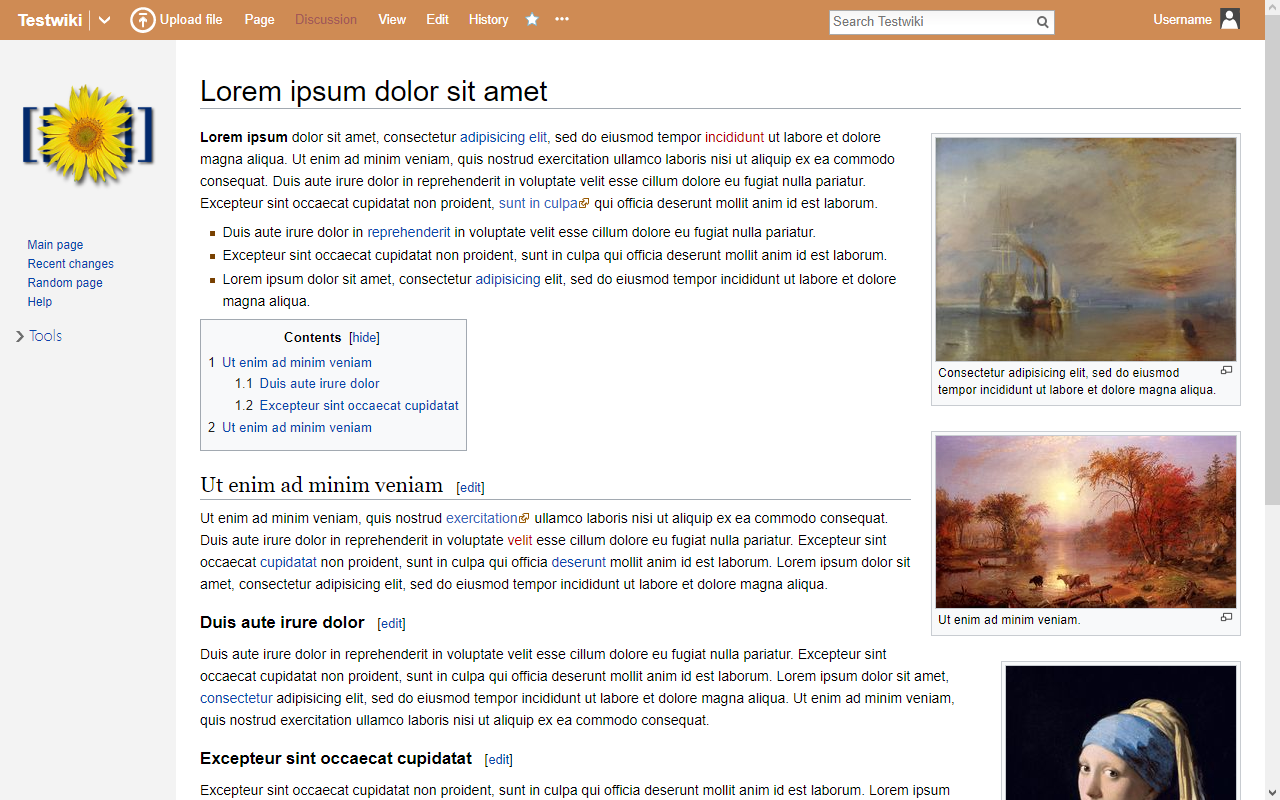Click the search magnifier icon
1280x800 pixels.
1042,22
